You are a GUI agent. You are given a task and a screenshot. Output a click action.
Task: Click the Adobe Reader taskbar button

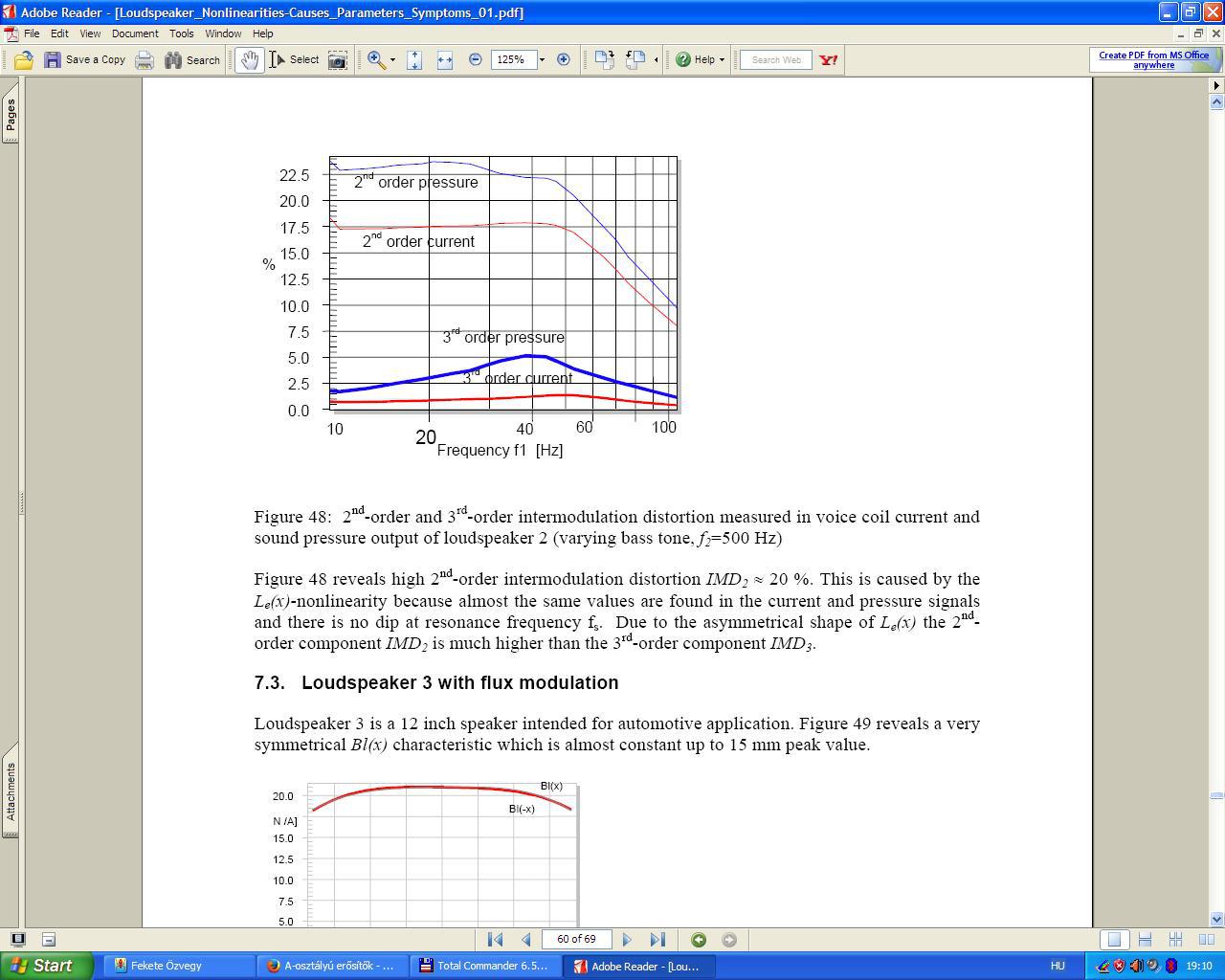tap(637, 966)
